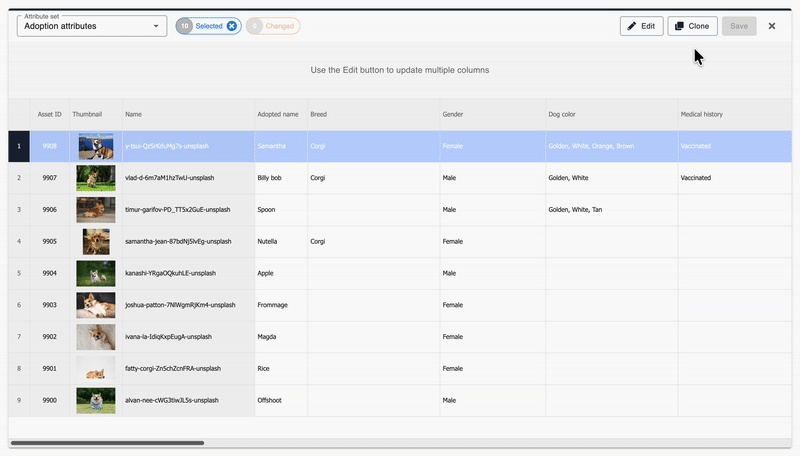800x456 pixels.
Task: Close the attribute editor with the X icon
Action: tap(772, 26)
